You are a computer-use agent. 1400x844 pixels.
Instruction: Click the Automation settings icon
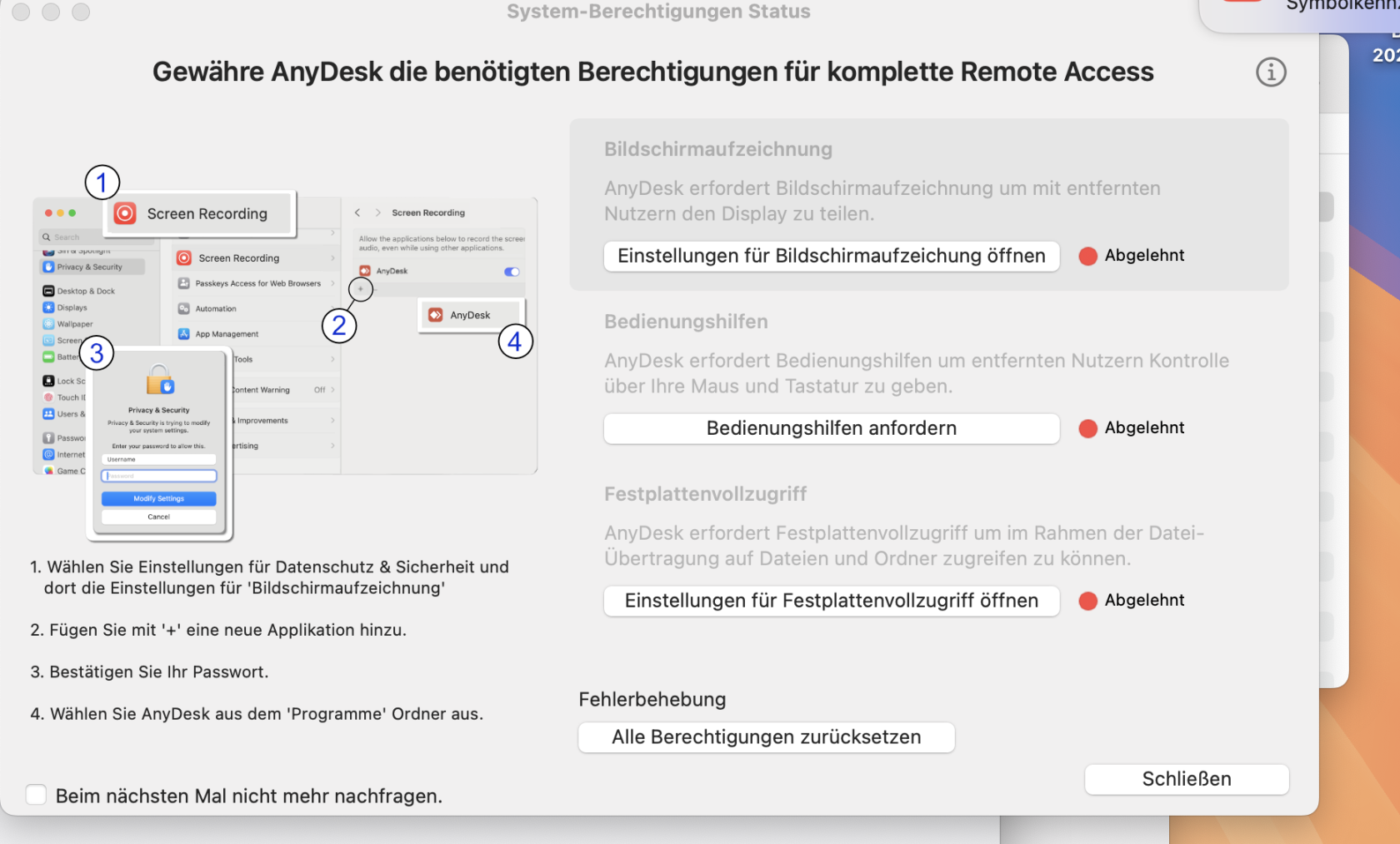pos(183,309)
